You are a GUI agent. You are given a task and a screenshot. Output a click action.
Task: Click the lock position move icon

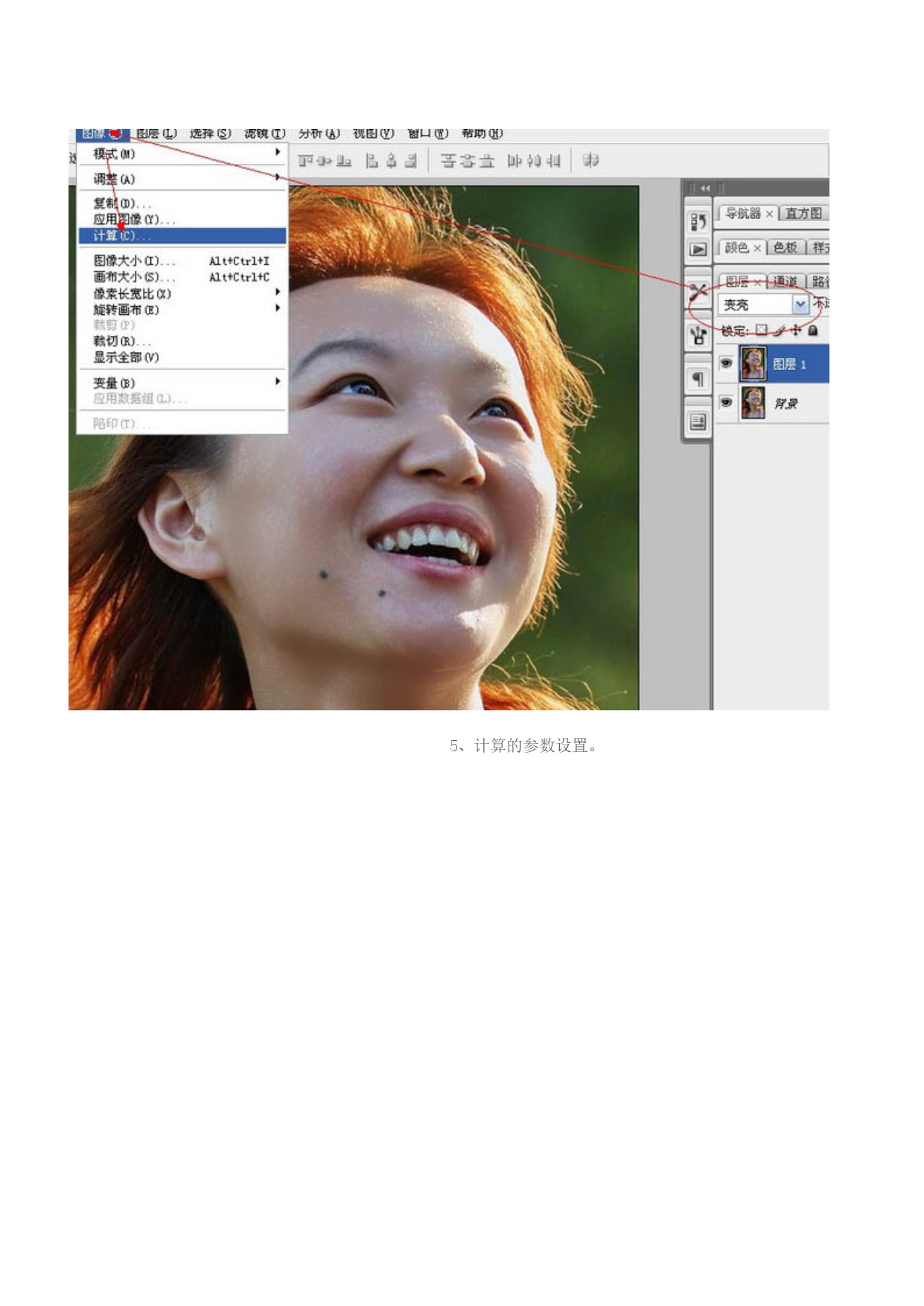[x=796, y=330]
